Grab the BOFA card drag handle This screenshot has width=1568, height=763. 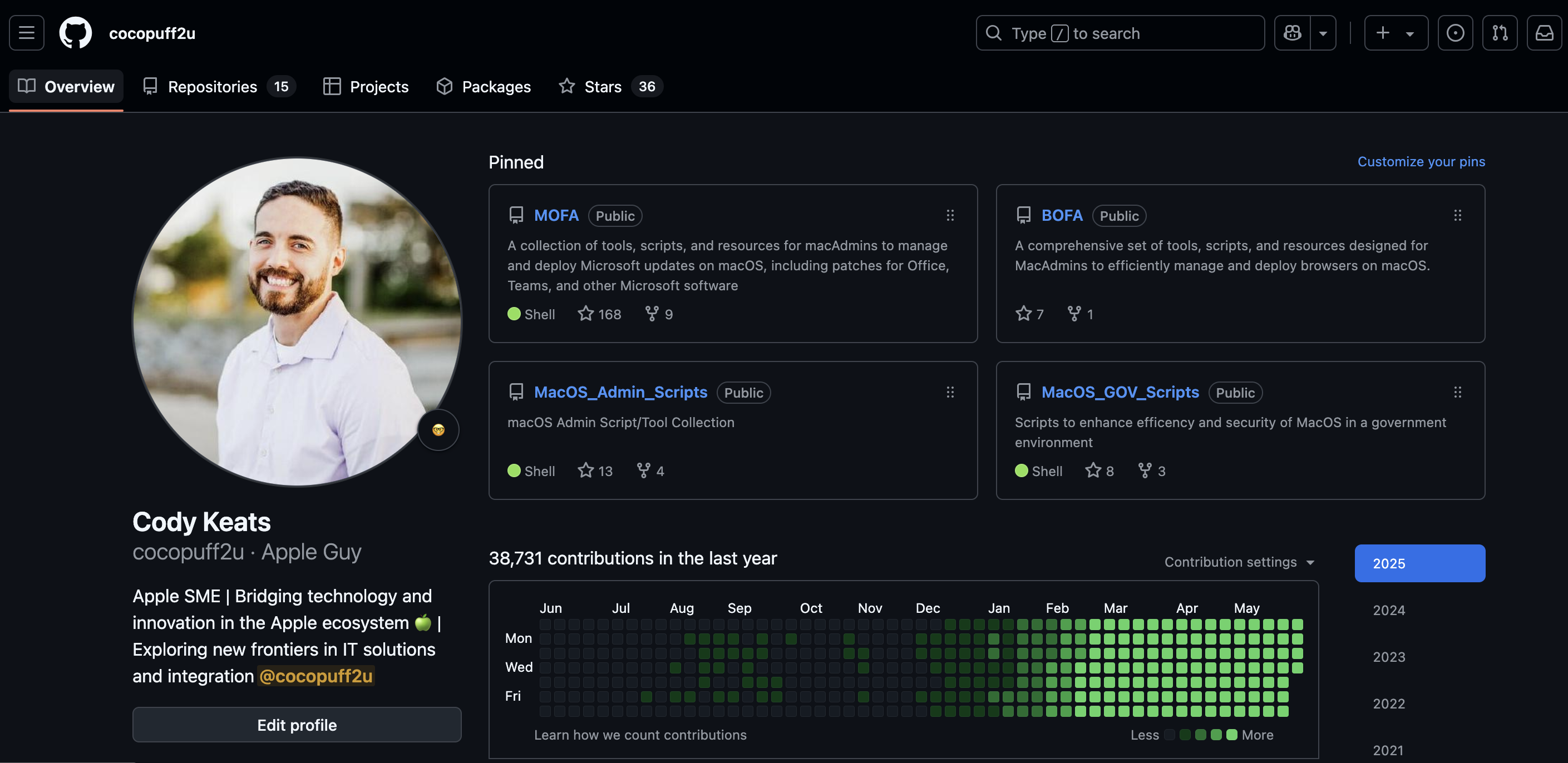1458,215
